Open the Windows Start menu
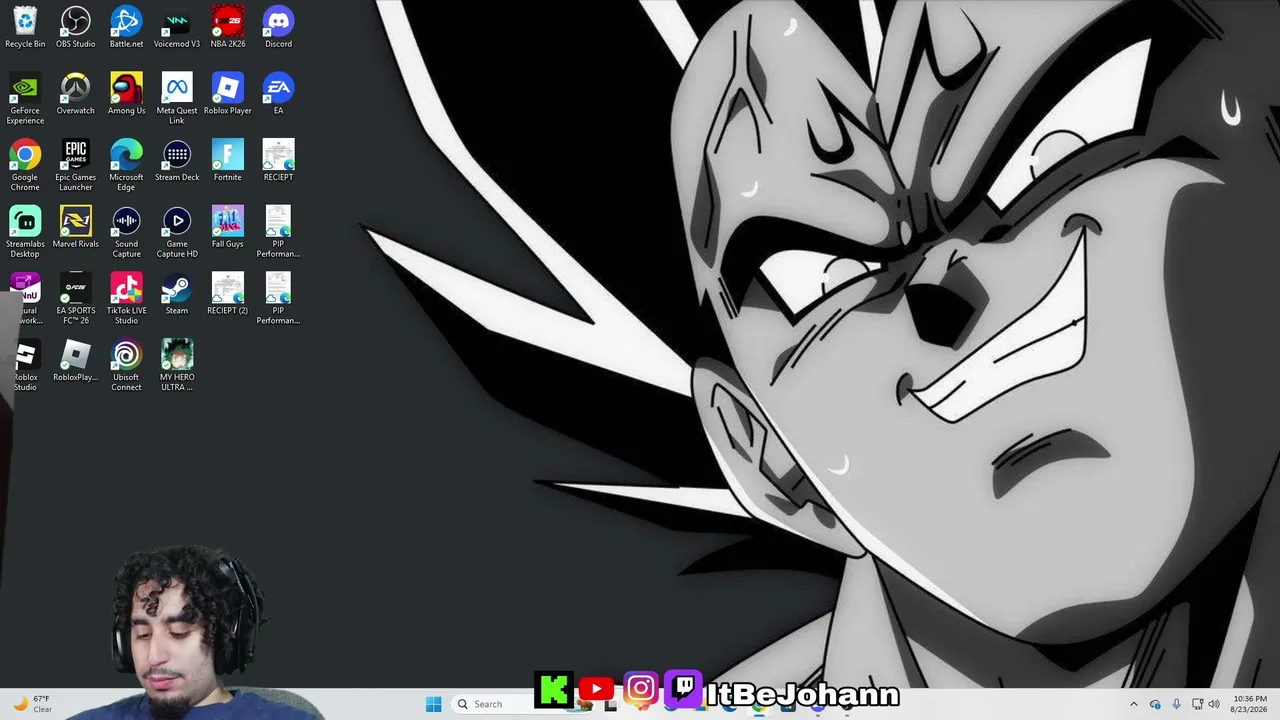This screenshot has height=720, width=1280. coord(433,704)
